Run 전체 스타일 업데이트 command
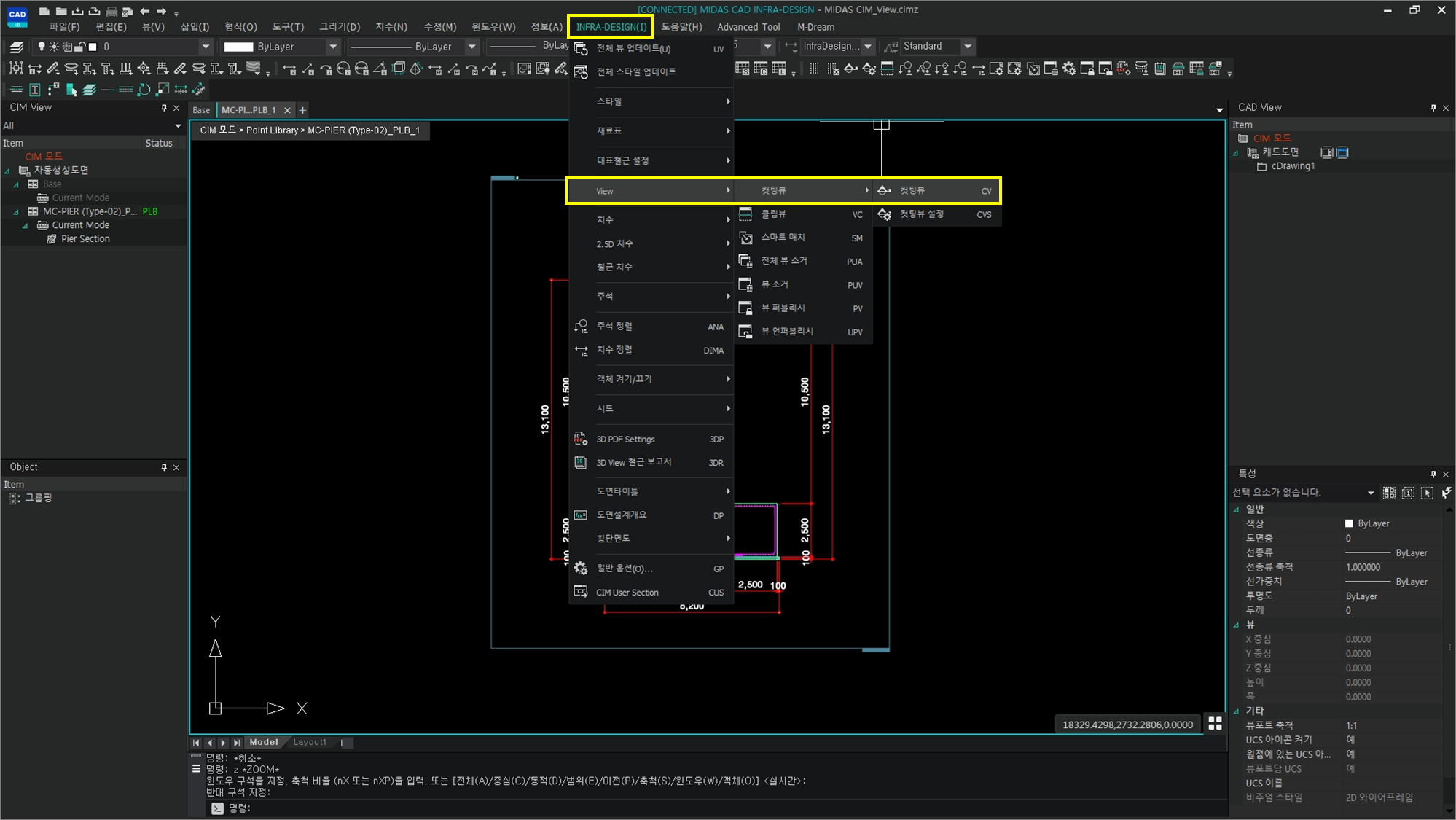1456x820 pixels. point(651,71)
